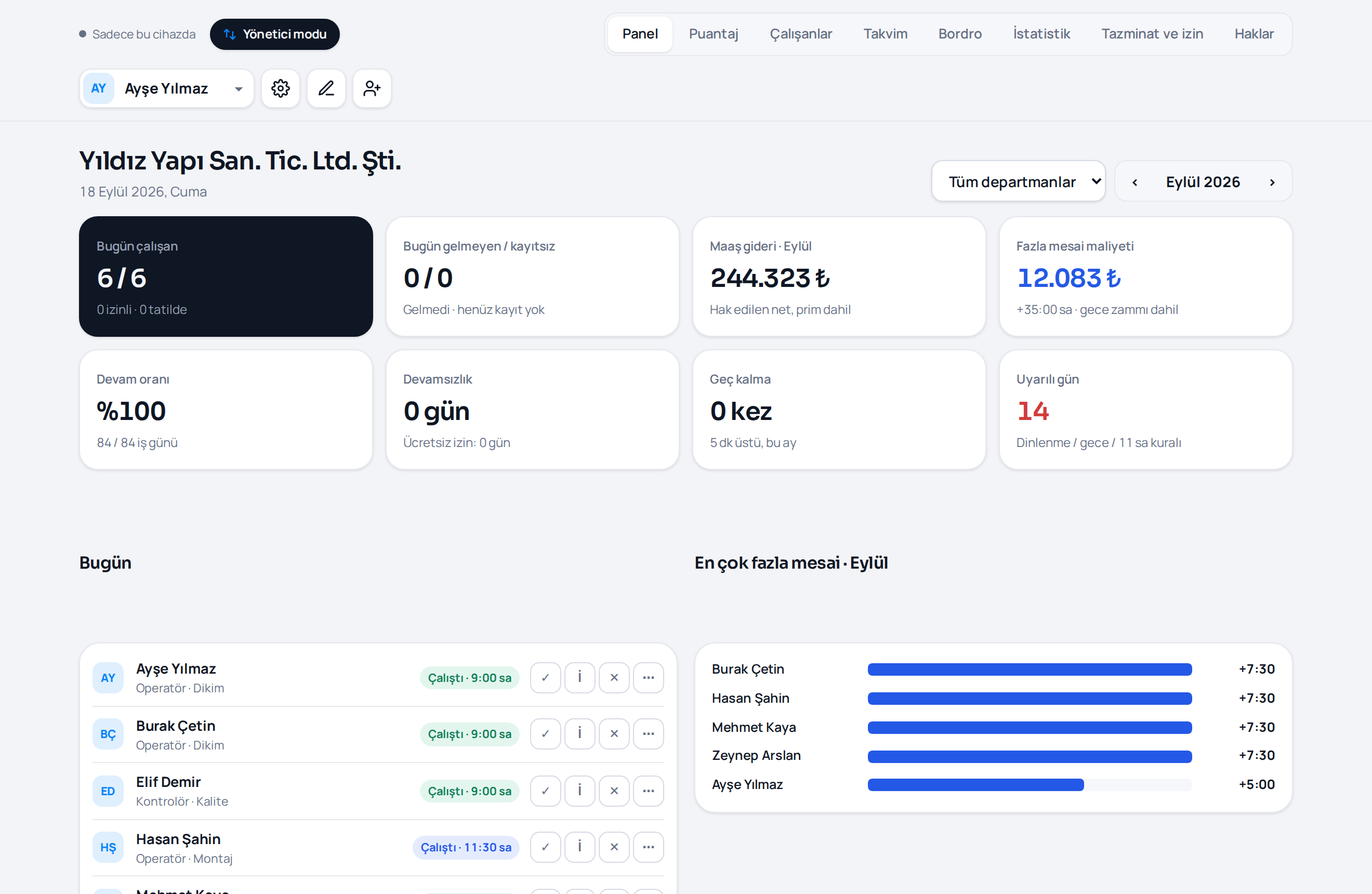Click Zeynep Arslan's overtime progress bar

point(1030,756)
